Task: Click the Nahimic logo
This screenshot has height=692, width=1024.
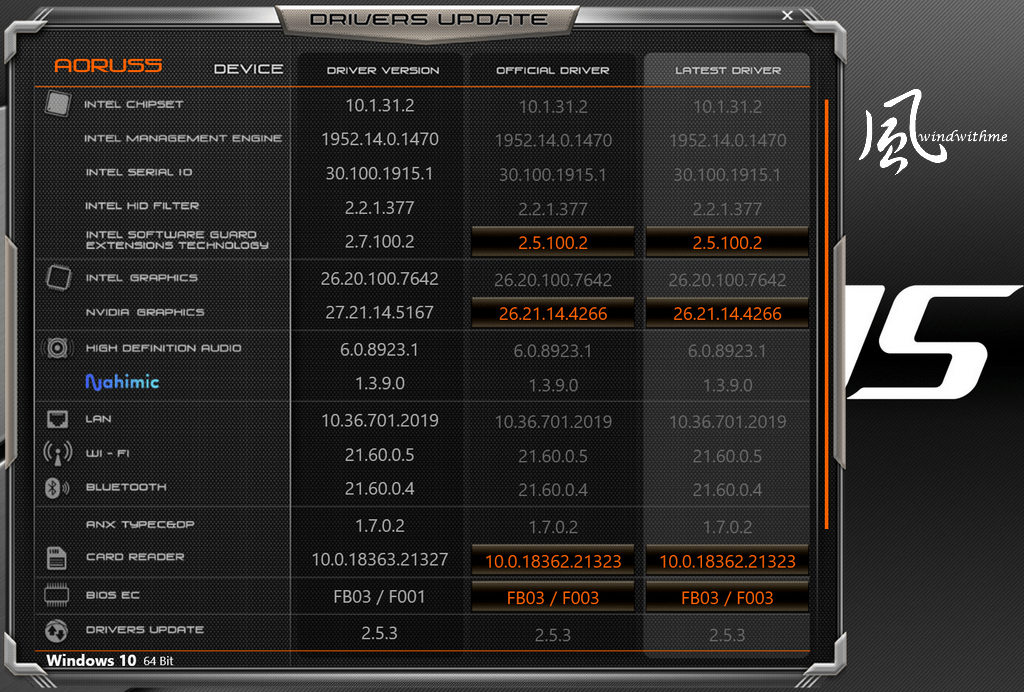Action: [x=122, y=382]
